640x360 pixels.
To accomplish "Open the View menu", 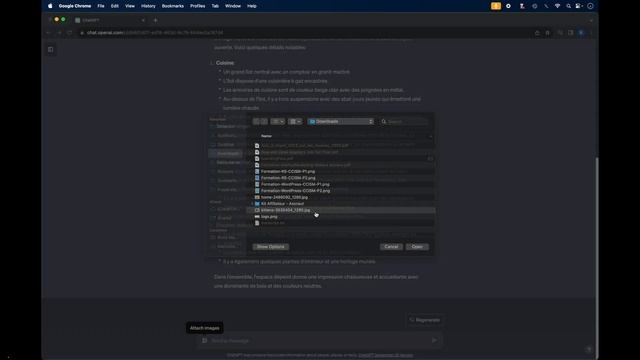I will (130, 6).
